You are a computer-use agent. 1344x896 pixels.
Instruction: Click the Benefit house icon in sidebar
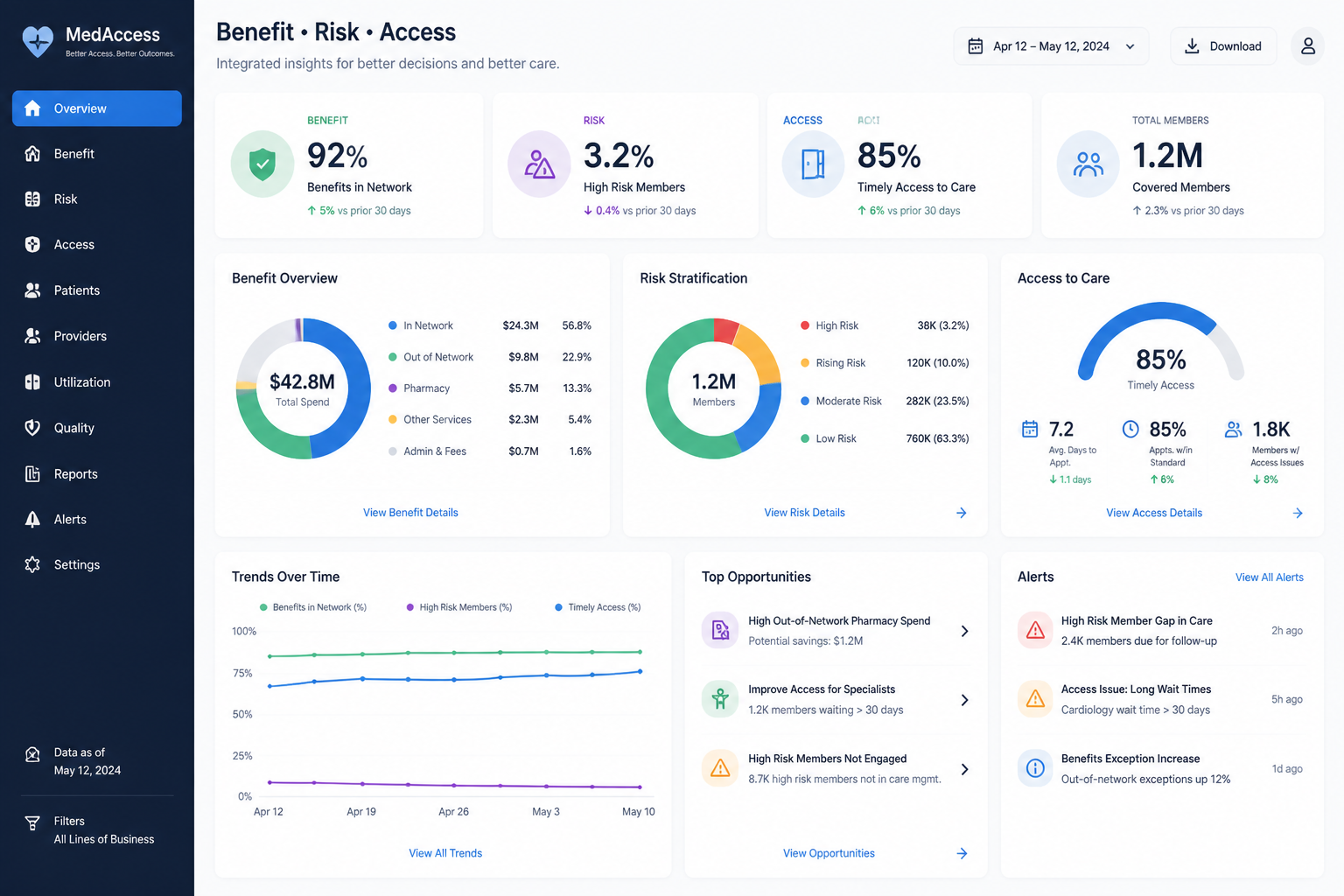[32, 154]
